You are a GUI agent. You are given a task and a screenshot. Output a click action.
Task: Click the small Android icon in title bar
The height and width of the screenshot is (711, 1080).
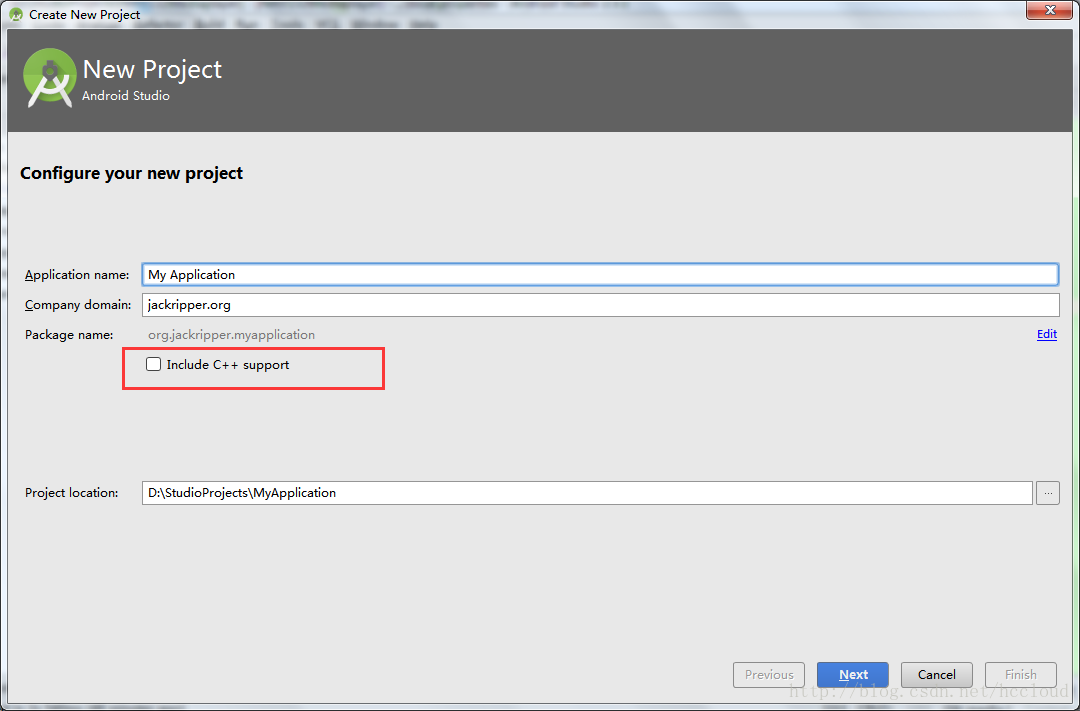coord(16,14)
